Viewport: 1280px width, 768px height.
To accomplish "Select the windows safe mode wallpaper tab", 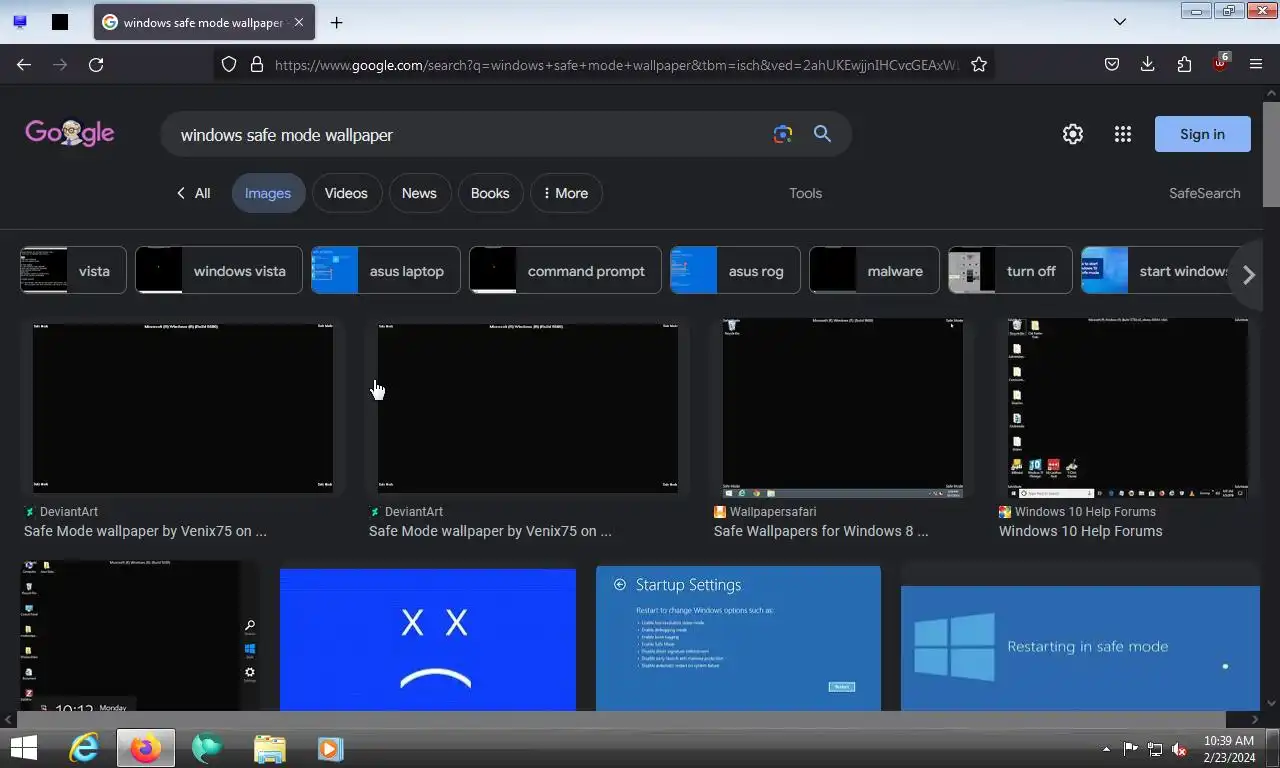I will [x=204, y=22].
